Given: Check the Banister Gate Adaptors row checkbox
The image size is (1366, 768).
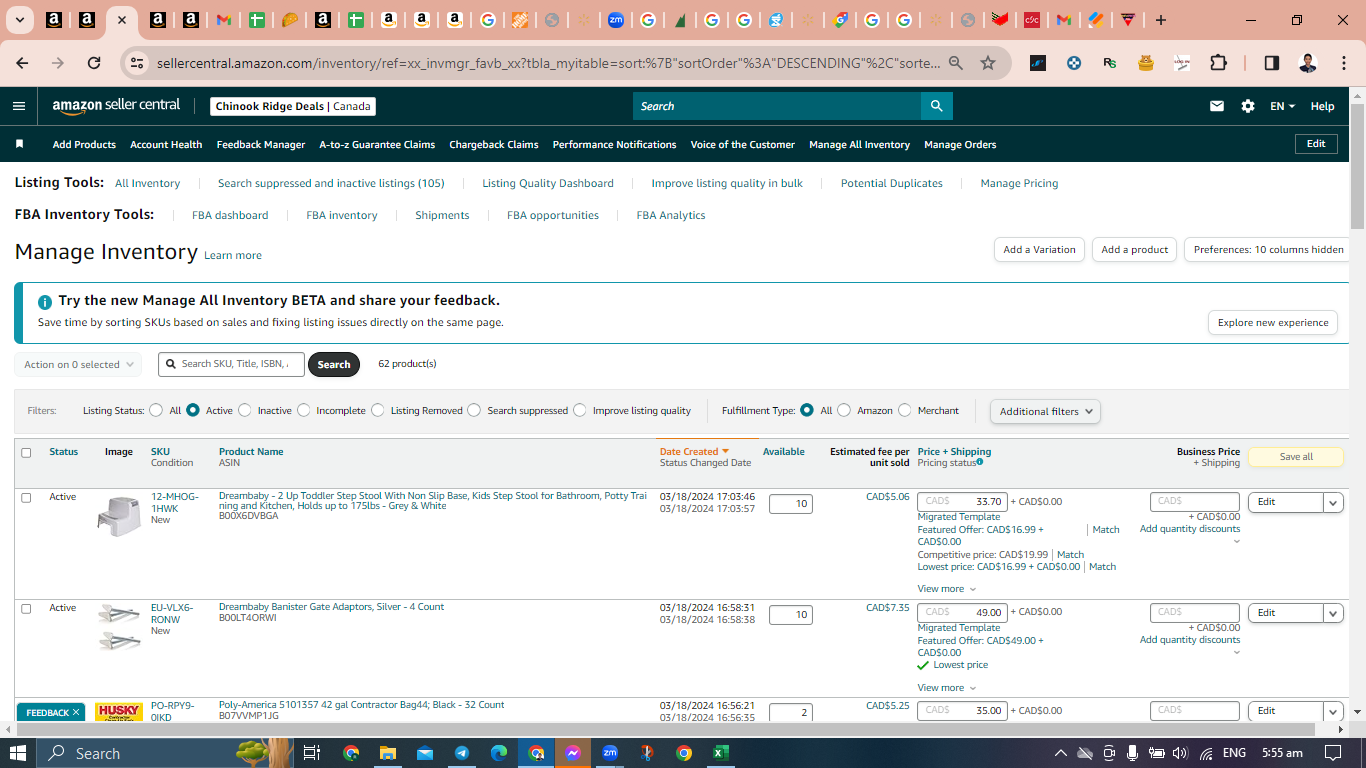Looking at the screenshot, I should click(26, 608).
